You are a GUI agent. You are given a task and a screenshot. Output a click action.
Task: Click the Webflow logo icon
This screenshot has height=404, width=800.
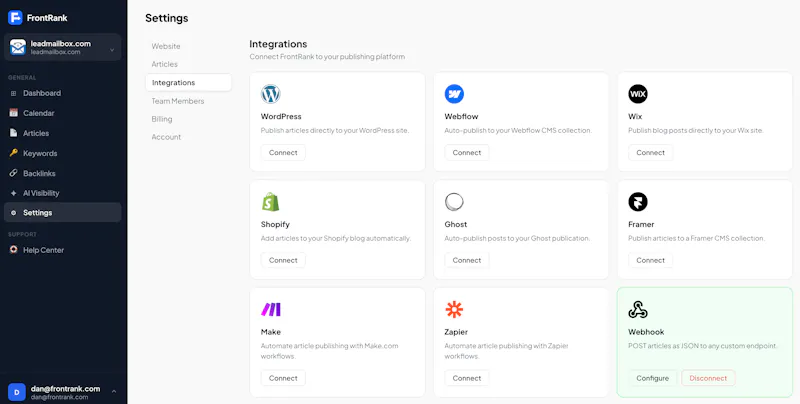coord(454,94)
